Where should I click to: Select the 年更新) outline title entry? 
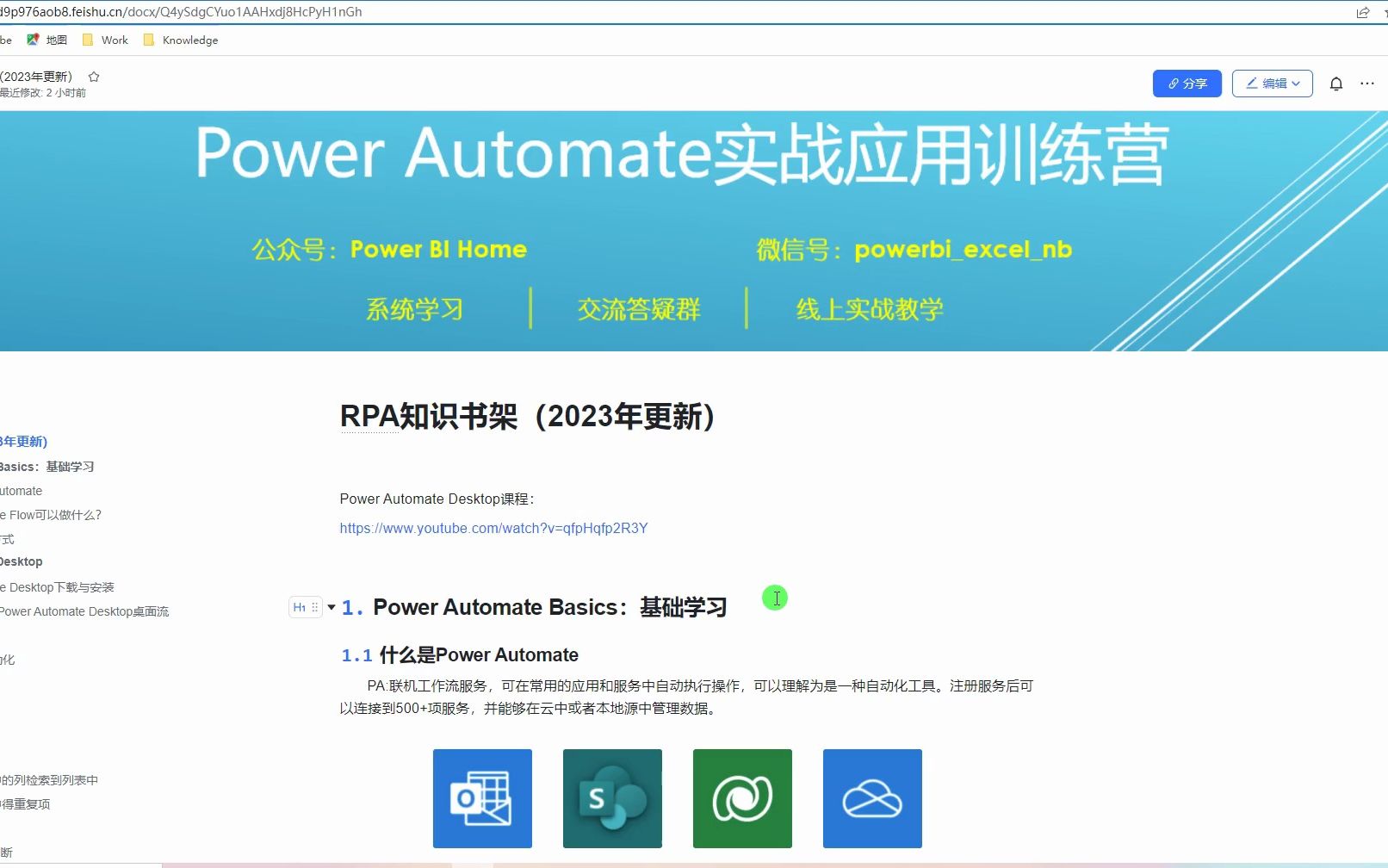pos(24,442)
